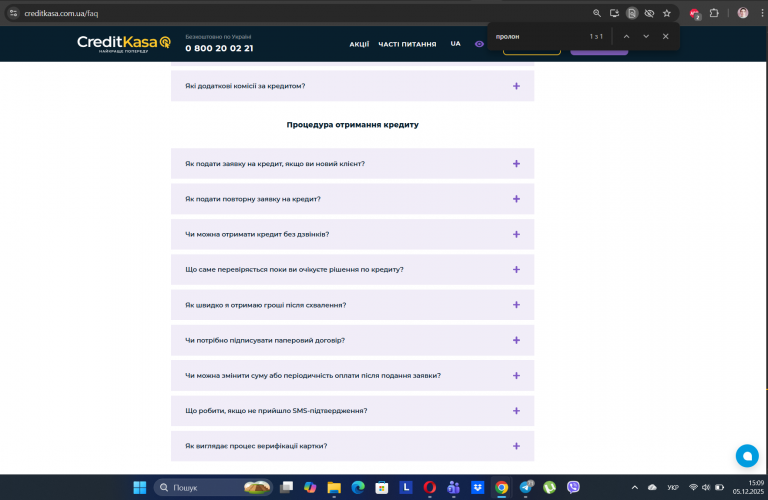Expand 'Як подати повторну заявку на кредит?'
The height and width of the screenshot is (500, 768).
[x=352, y=199]
